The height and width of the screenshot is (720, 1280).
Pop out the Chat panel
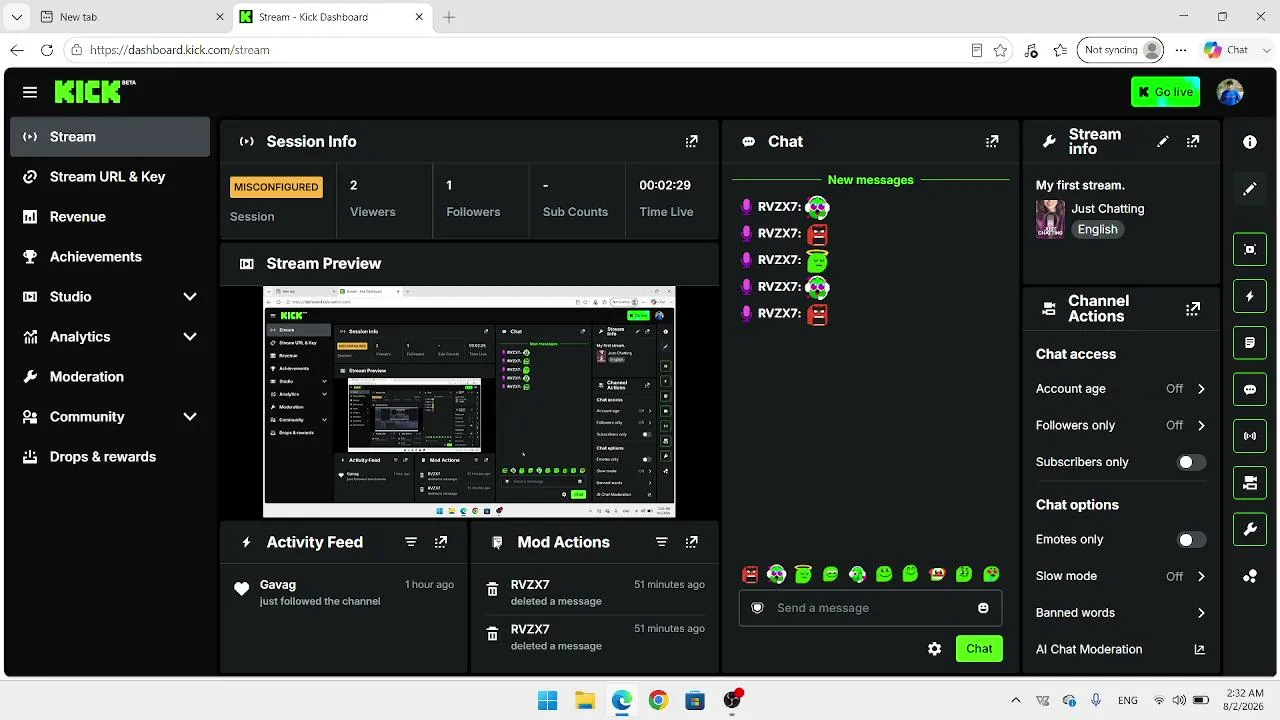tap(992, 142)
